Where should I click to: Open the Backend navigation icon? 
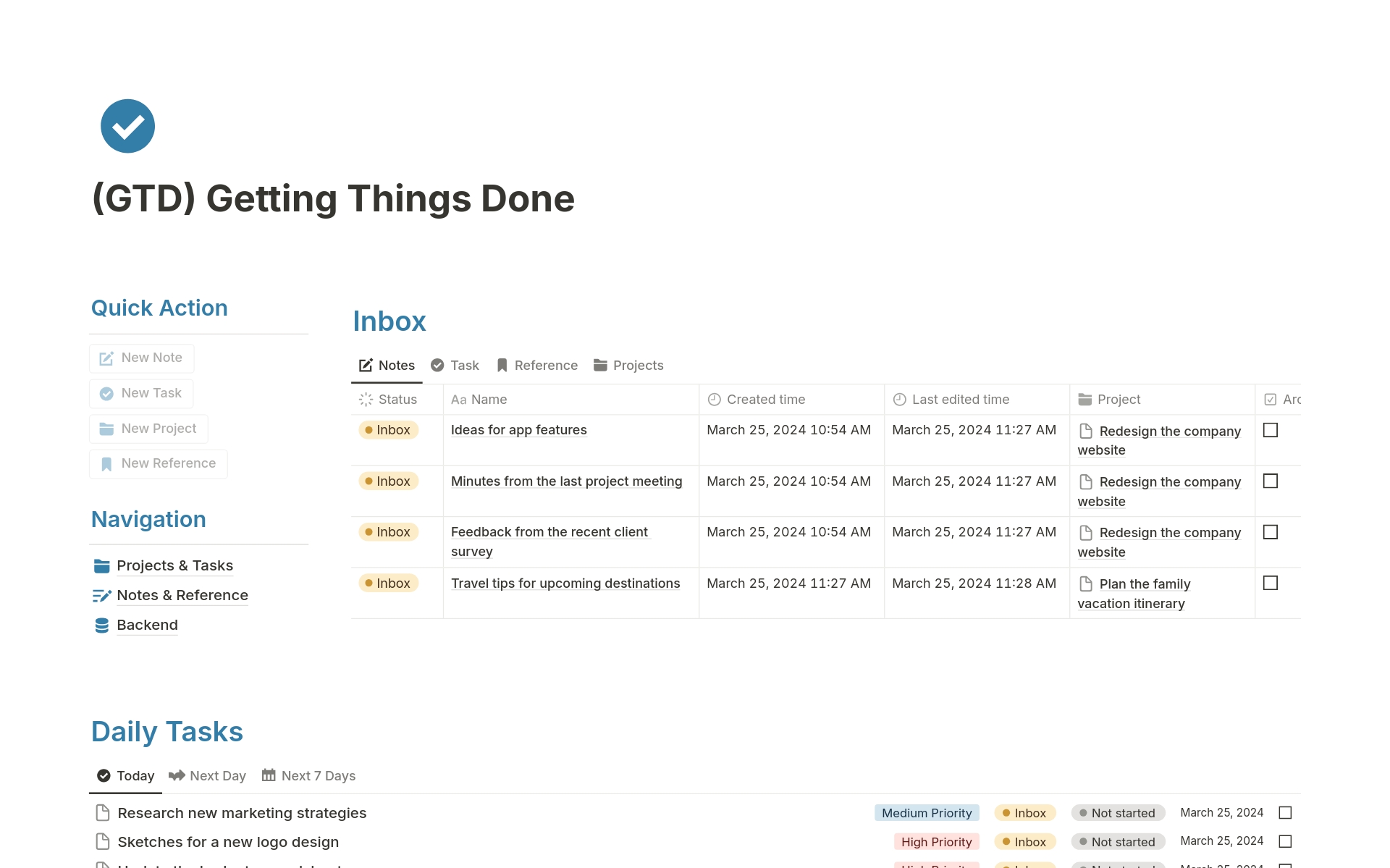click(101, 625)
